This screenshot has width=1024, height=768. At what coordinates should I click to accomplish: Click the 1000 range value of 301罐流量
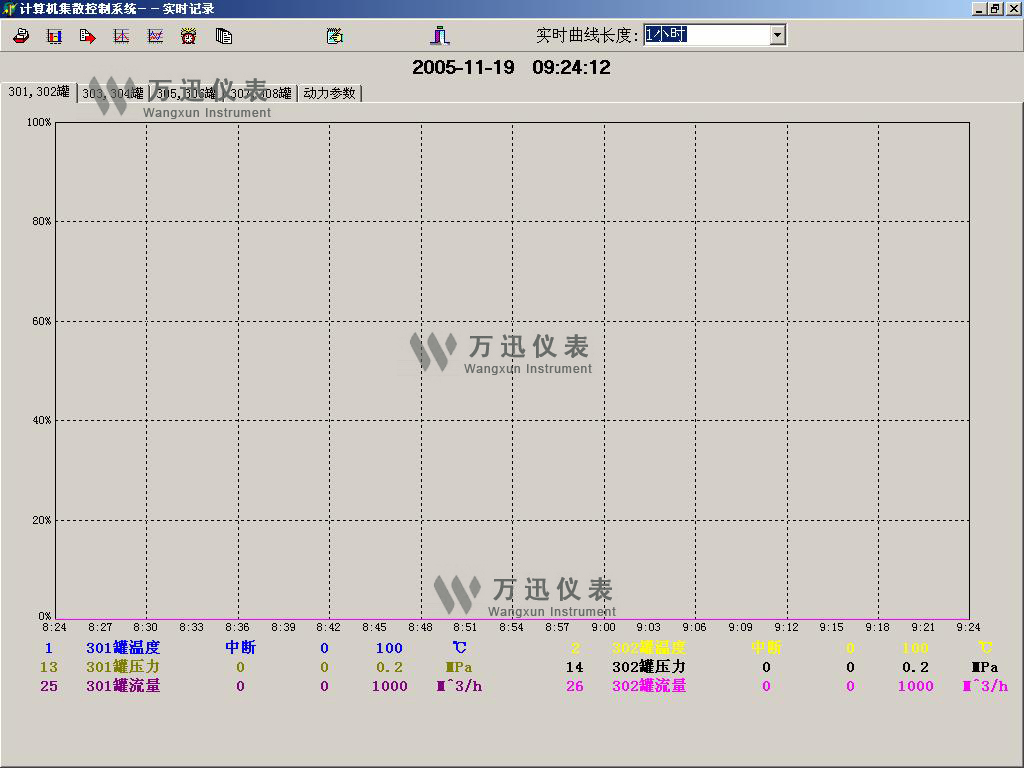pos(389,686)
